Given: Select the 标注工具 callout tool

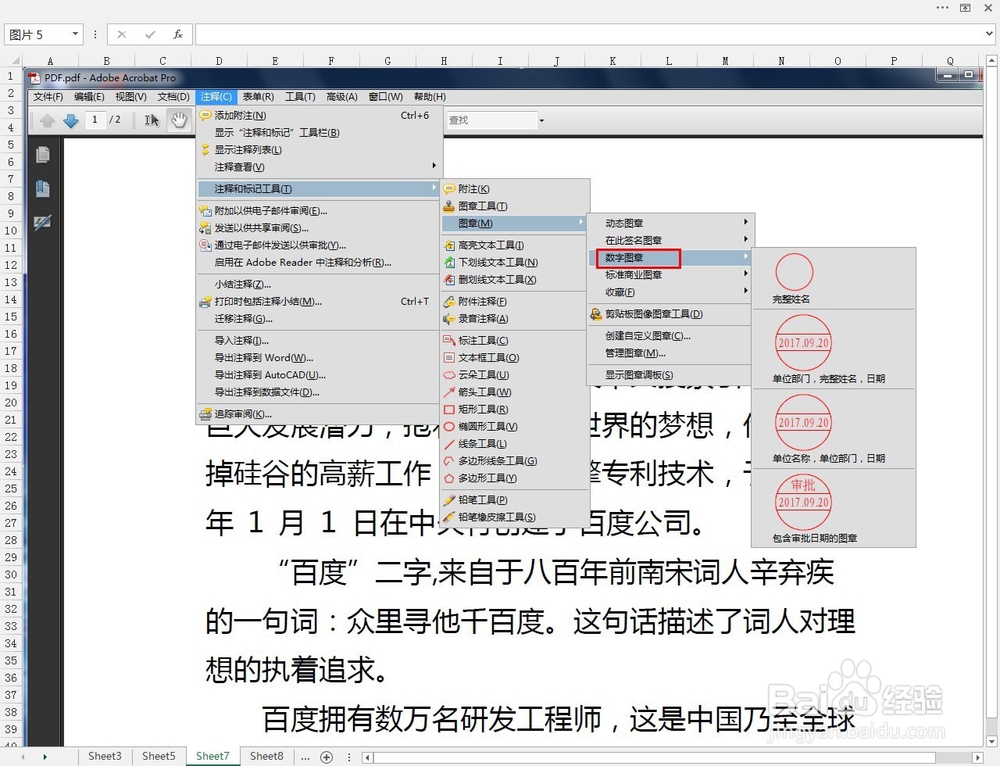Looking at the screenshot, I should point(514,340).
